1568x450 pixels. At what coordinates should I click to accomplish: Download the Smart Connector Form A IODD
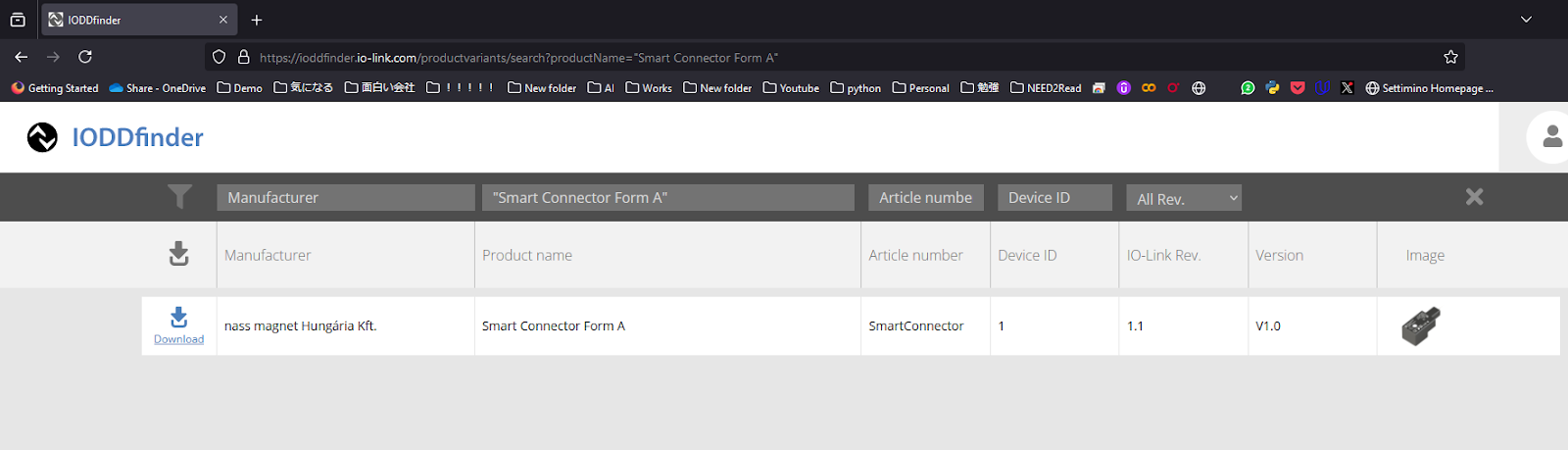[x=178, y=317]
